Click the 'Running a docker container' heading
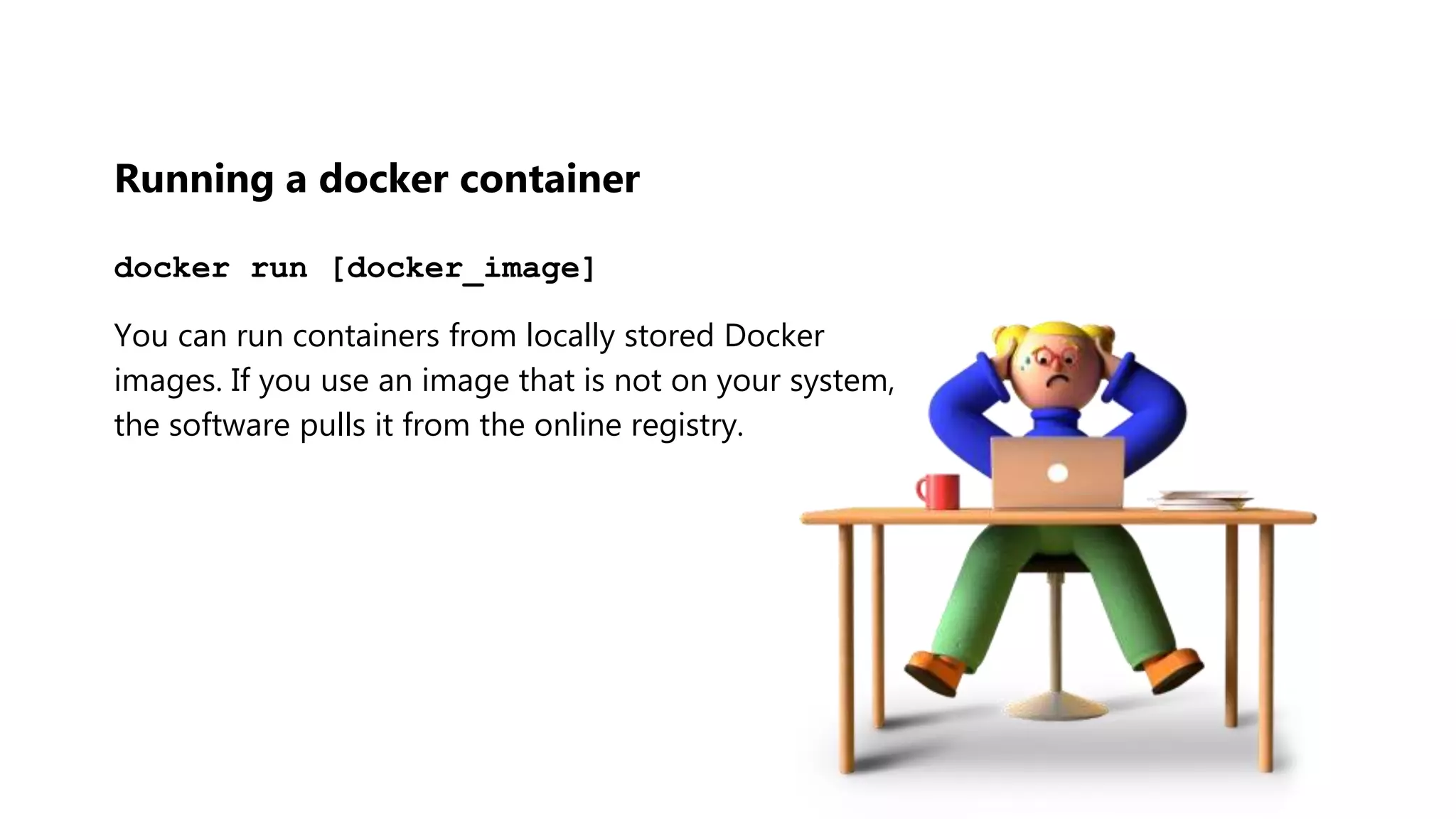Screen dimensions: 1456x819 pyautogui.click(x=377, y=178)
